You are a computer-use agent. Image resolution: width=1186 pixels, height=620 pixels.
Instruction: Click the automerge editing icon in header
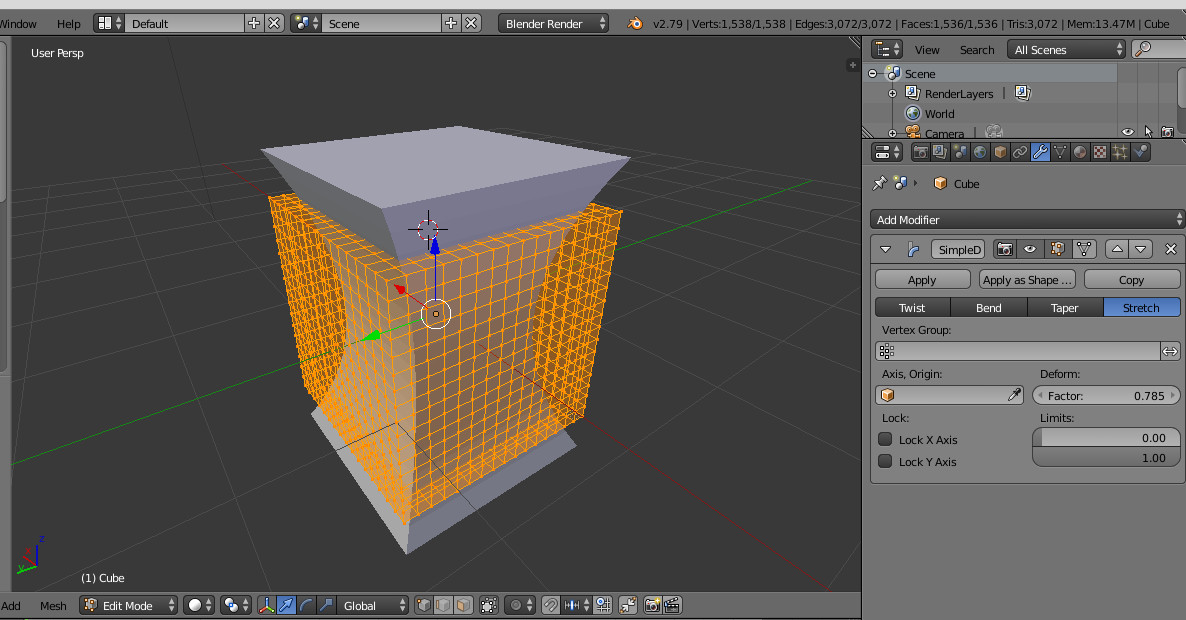coord(628,605)
